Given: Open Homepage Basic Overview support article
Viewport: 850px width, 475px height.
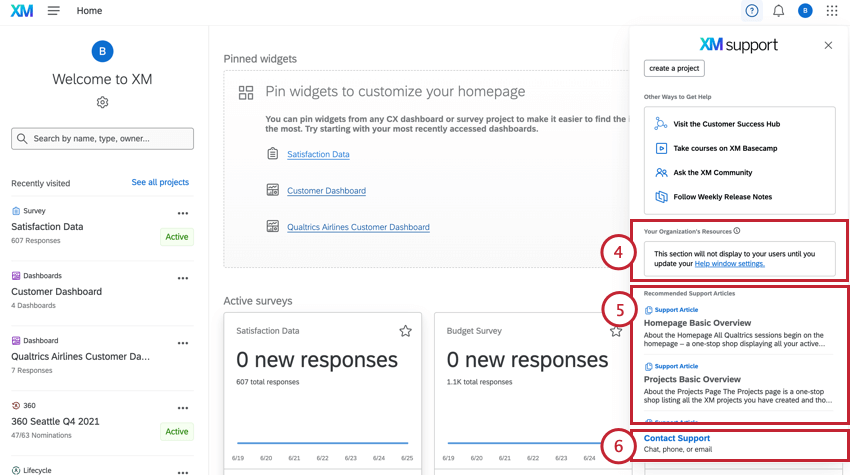Looking at the screenshot, I should pos(697,323).
